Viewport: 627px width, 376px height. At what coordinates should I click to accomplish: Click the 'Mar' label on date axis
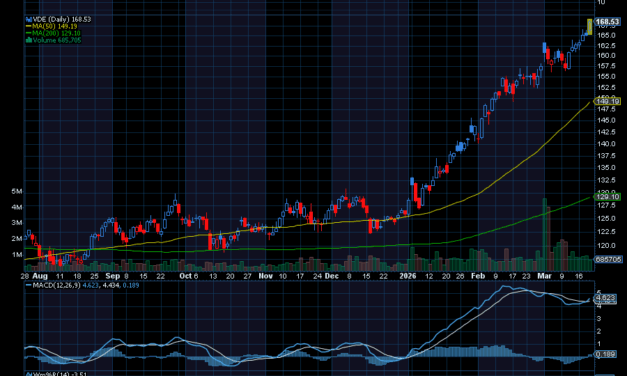tap(544, 276)
